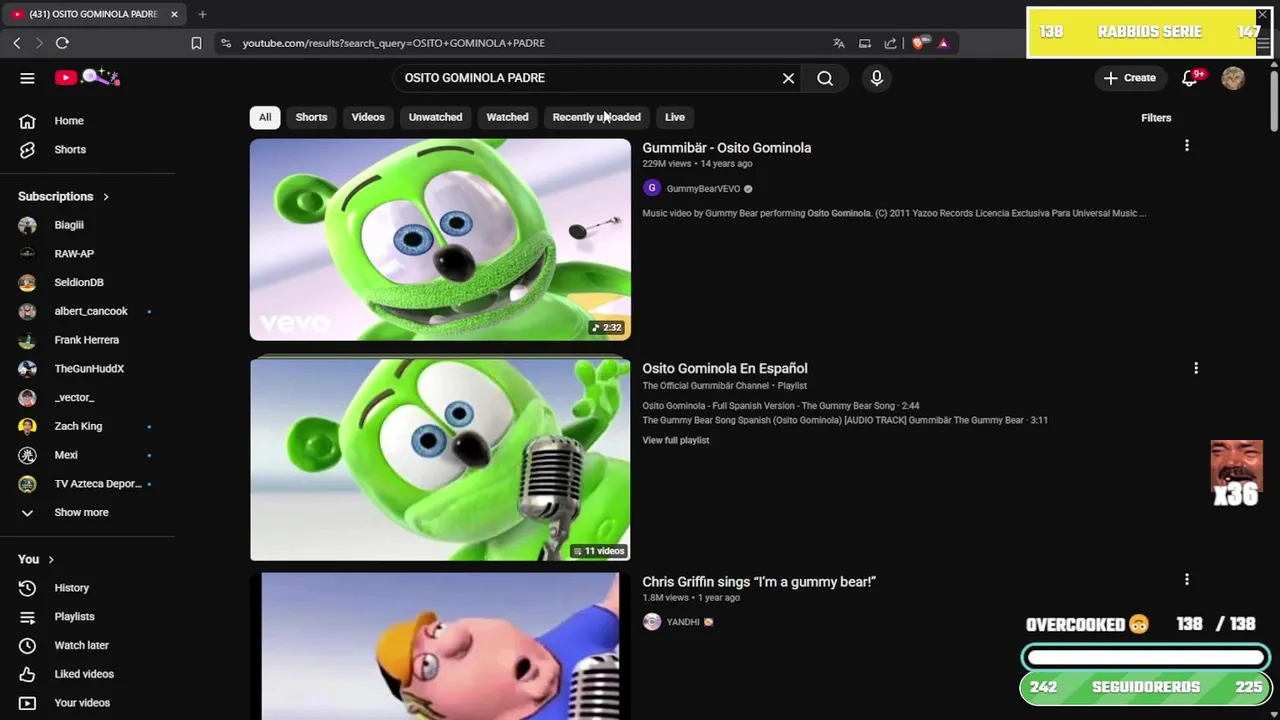Image resolution: width=1280 pixels, height=720 pixels.
Task: Play the Gummibär VEVO video thumbnail
Action: [x=440, y=240]
